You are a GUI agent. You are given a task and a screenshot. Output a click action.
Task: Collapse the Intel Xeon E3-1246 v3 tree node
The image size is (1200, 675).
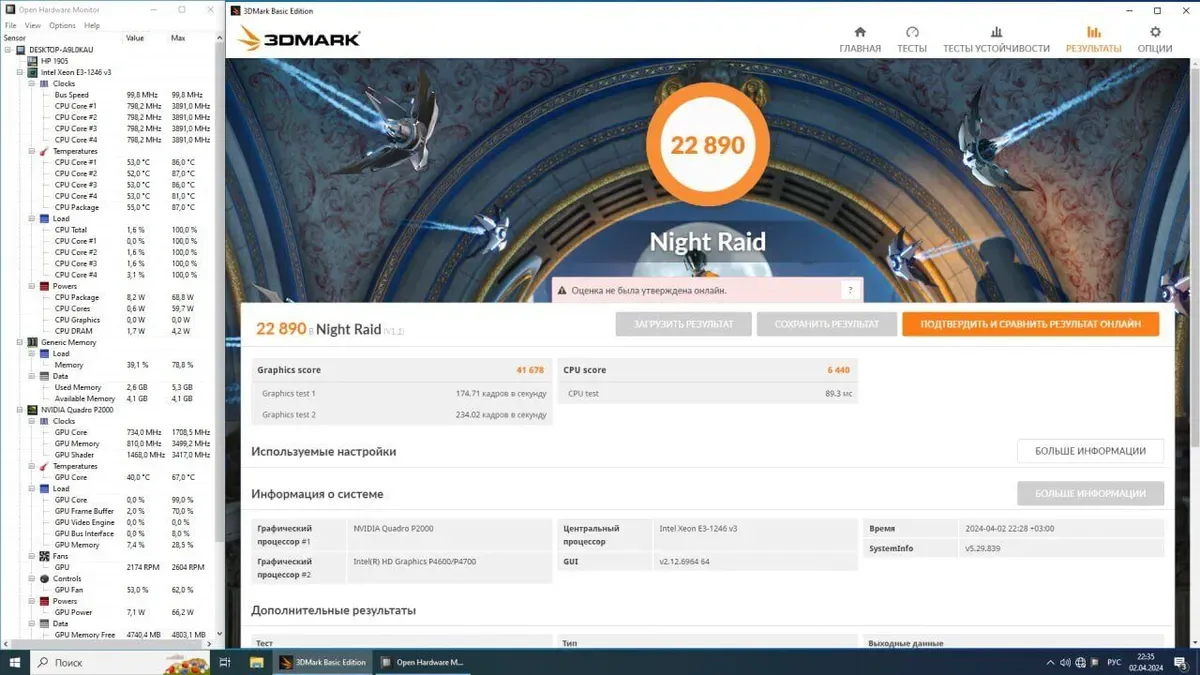coord(20,73)
